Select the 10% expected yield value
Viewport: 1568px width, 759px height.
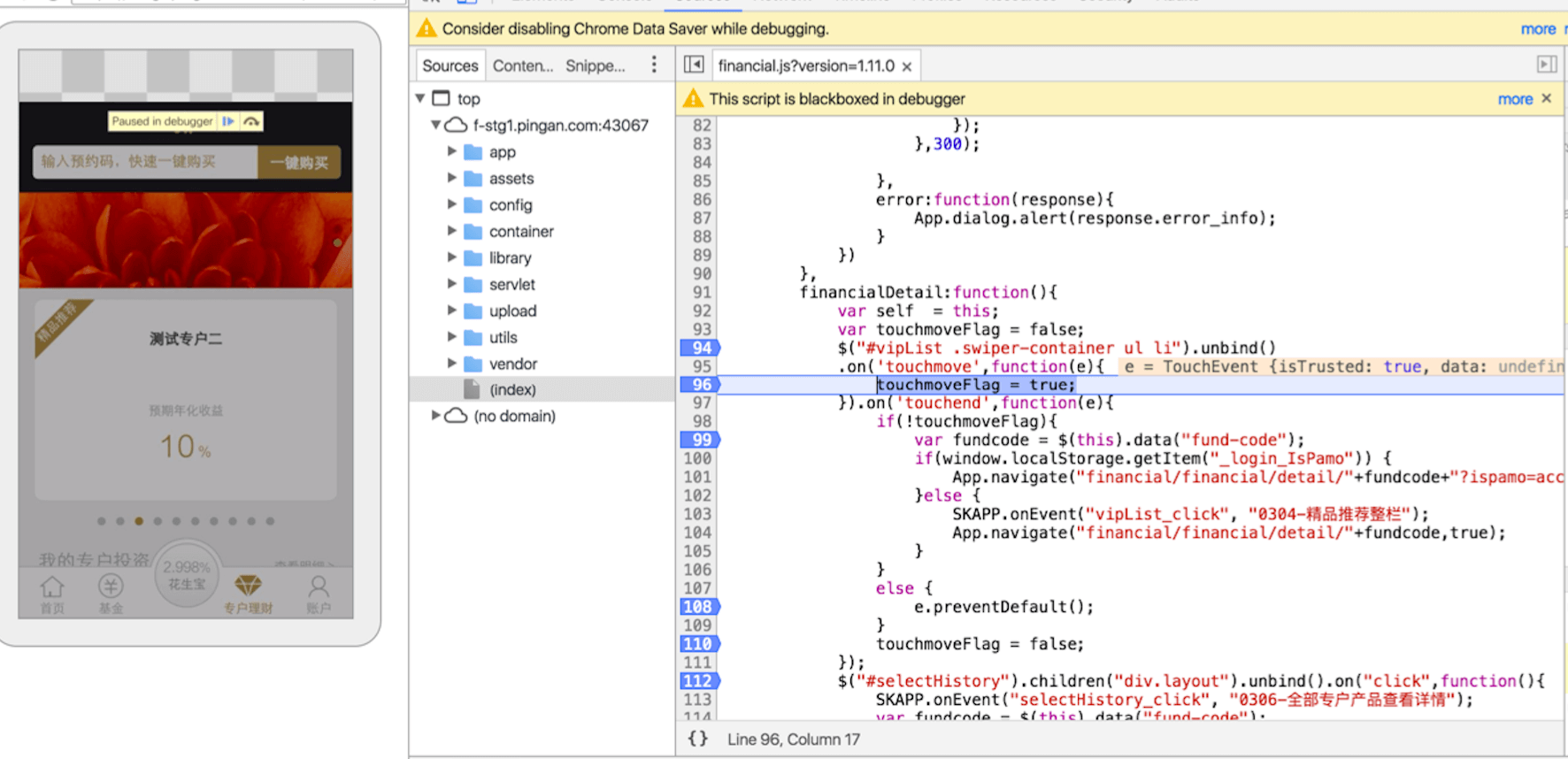pos(185,447)
